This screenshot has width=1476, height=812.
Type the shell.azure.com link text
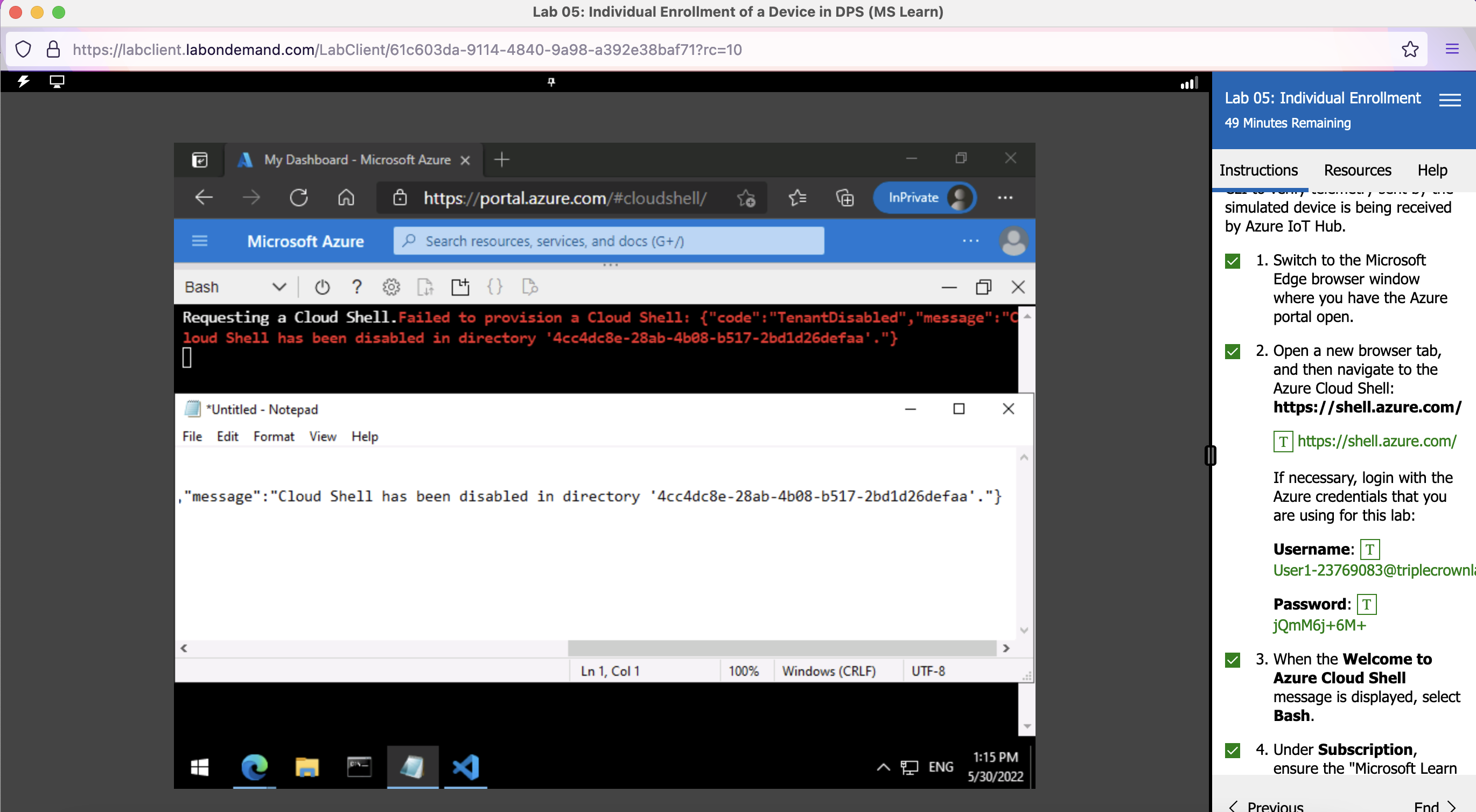point(1376,440)
